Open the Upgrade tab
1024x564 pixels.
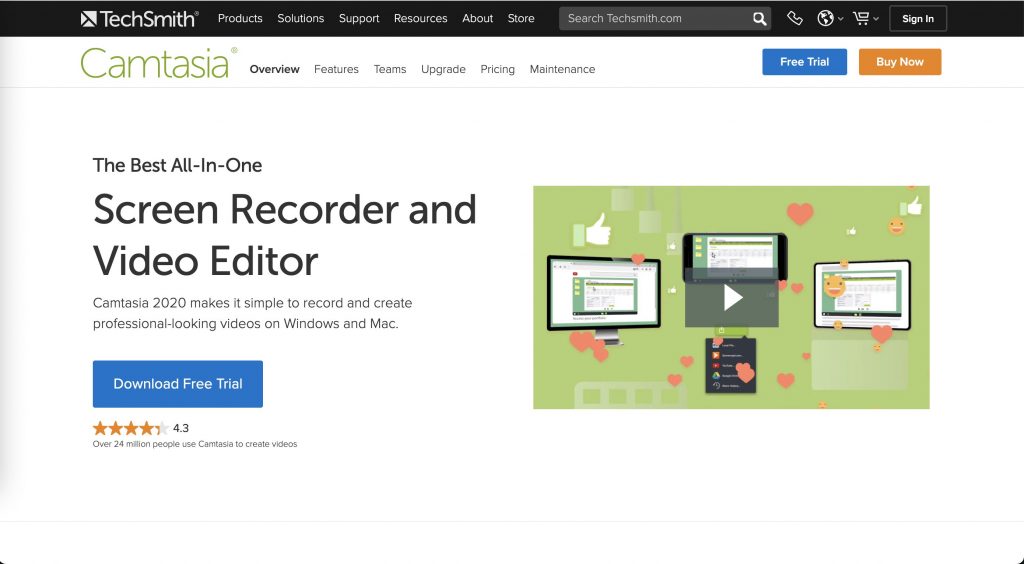pos(443,69)
